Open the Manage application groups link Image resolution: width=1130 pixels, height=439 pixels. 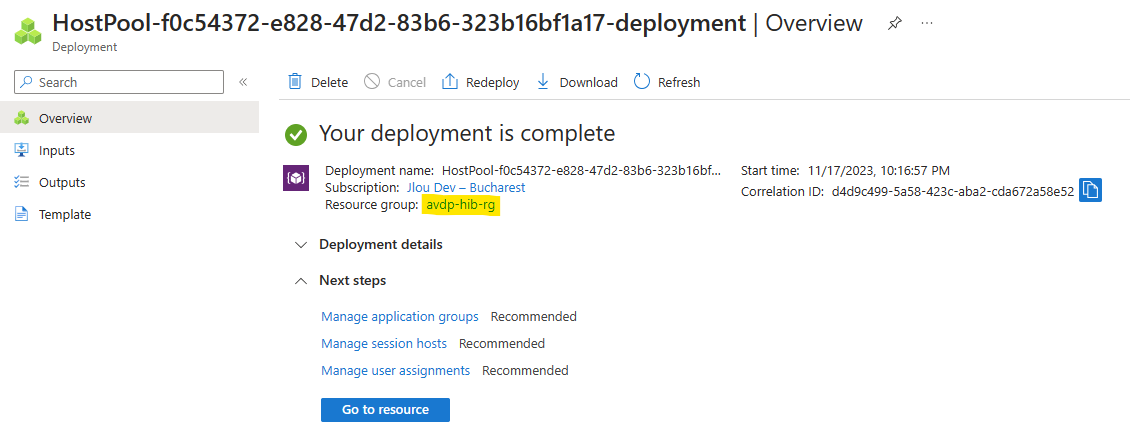(400, 316)
